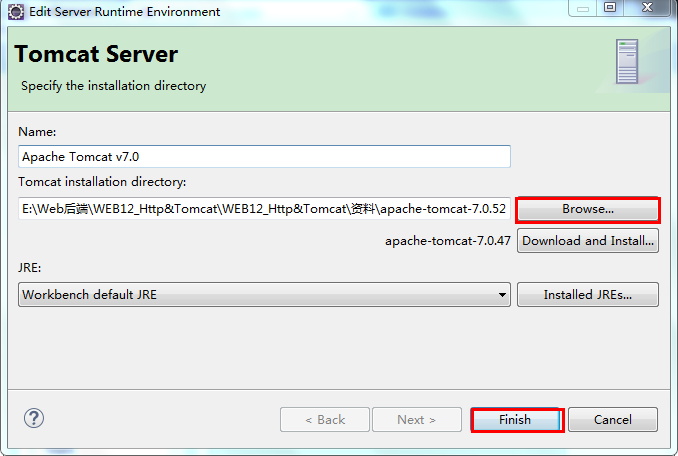Open the help question mark icon
This screenshot has height=456, width=678.
pos(34,418)
